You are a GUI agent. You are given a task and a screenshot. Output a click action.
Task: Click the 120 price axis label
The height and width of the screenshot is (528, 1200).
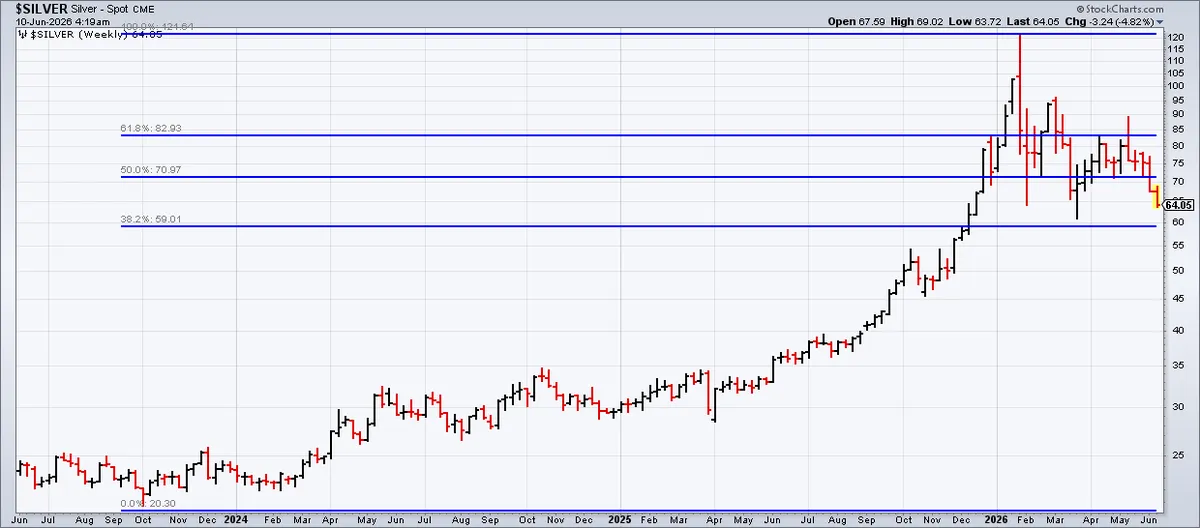coord(1176,37)
